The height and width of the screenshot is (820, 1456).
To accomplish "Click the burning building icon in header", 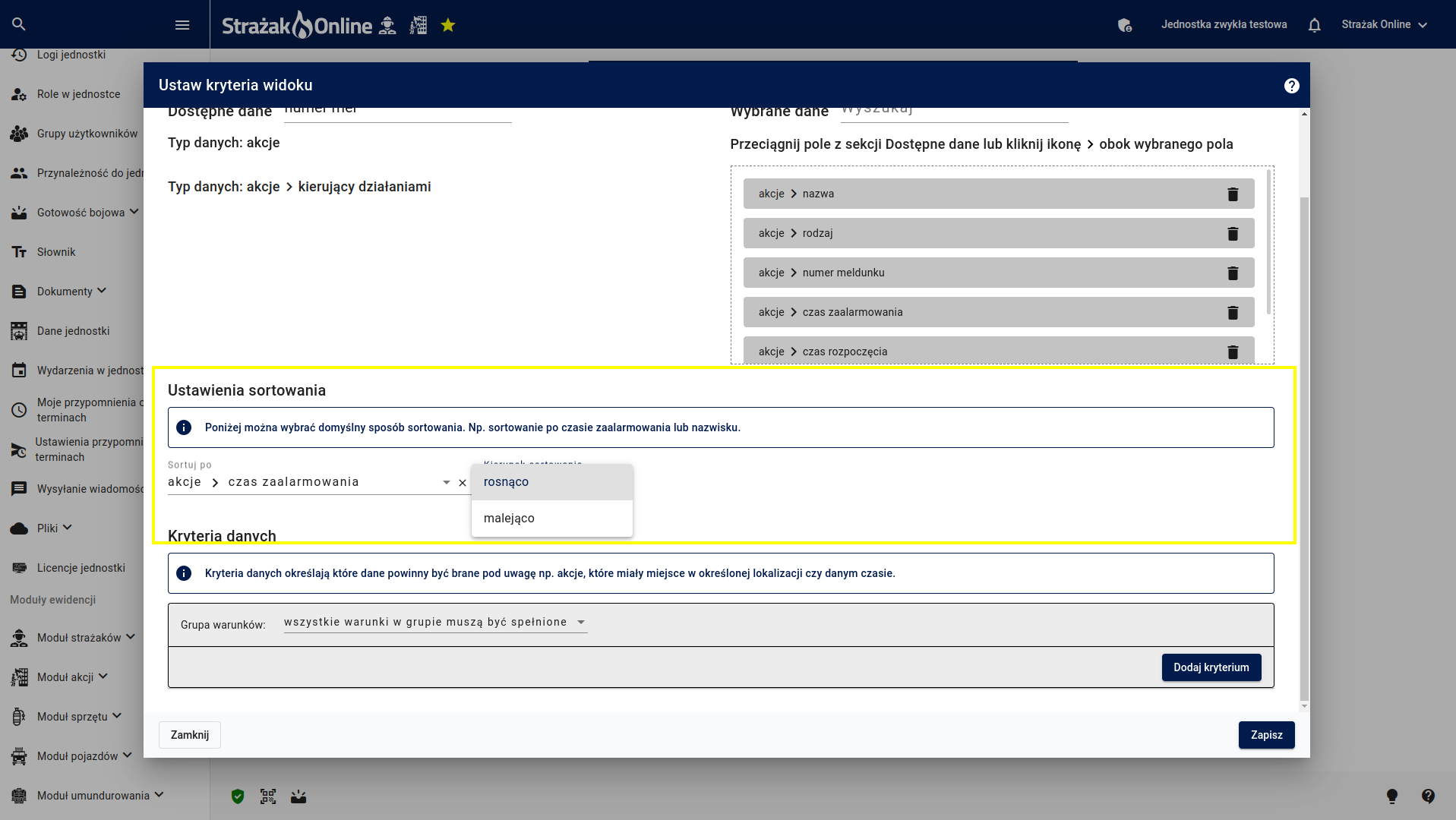I will point(418,25).
